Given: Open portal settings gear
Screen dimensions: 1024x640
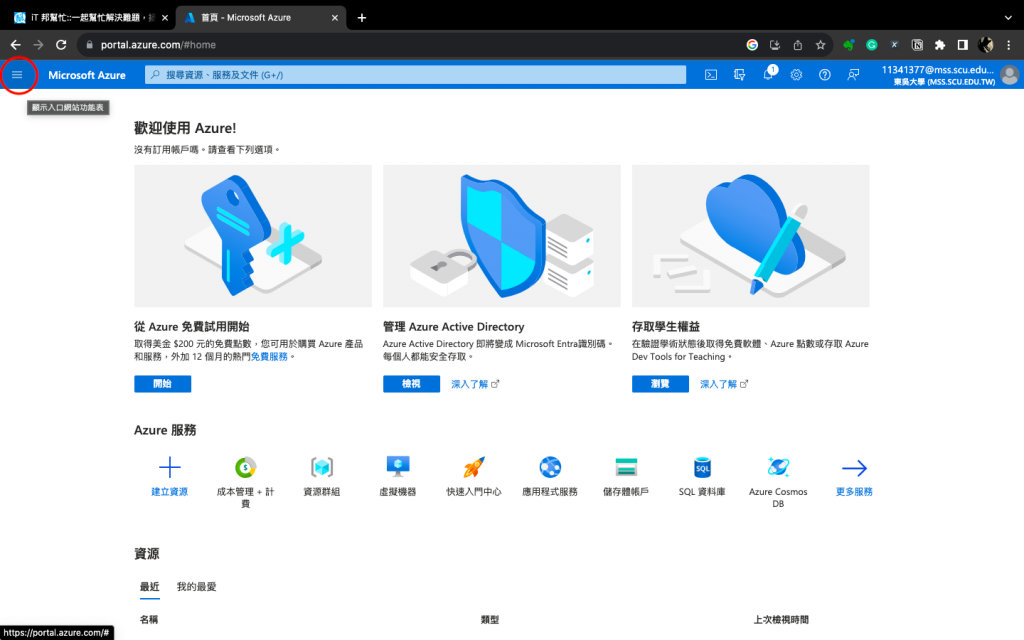Looking at the screenshot, I should point(796,75).
